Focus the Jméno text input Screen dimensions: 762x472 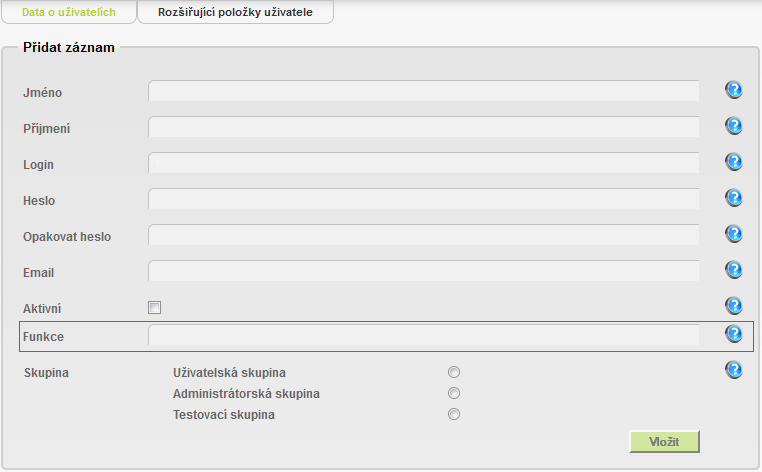[x=424, y=91]
